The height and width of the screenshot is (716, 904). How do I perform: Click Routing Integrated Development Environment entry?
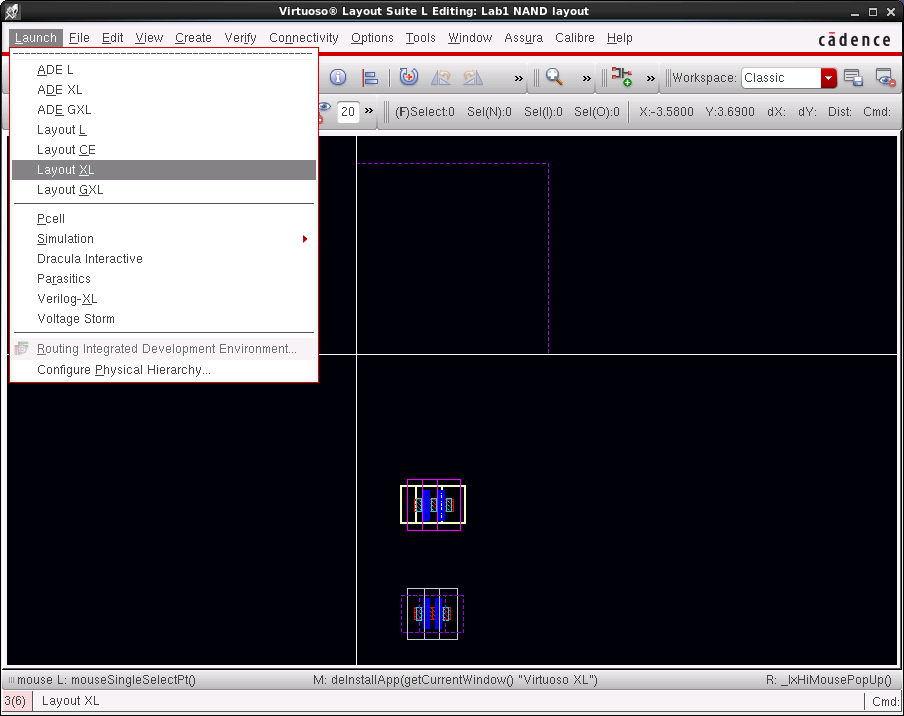[164, 349]
